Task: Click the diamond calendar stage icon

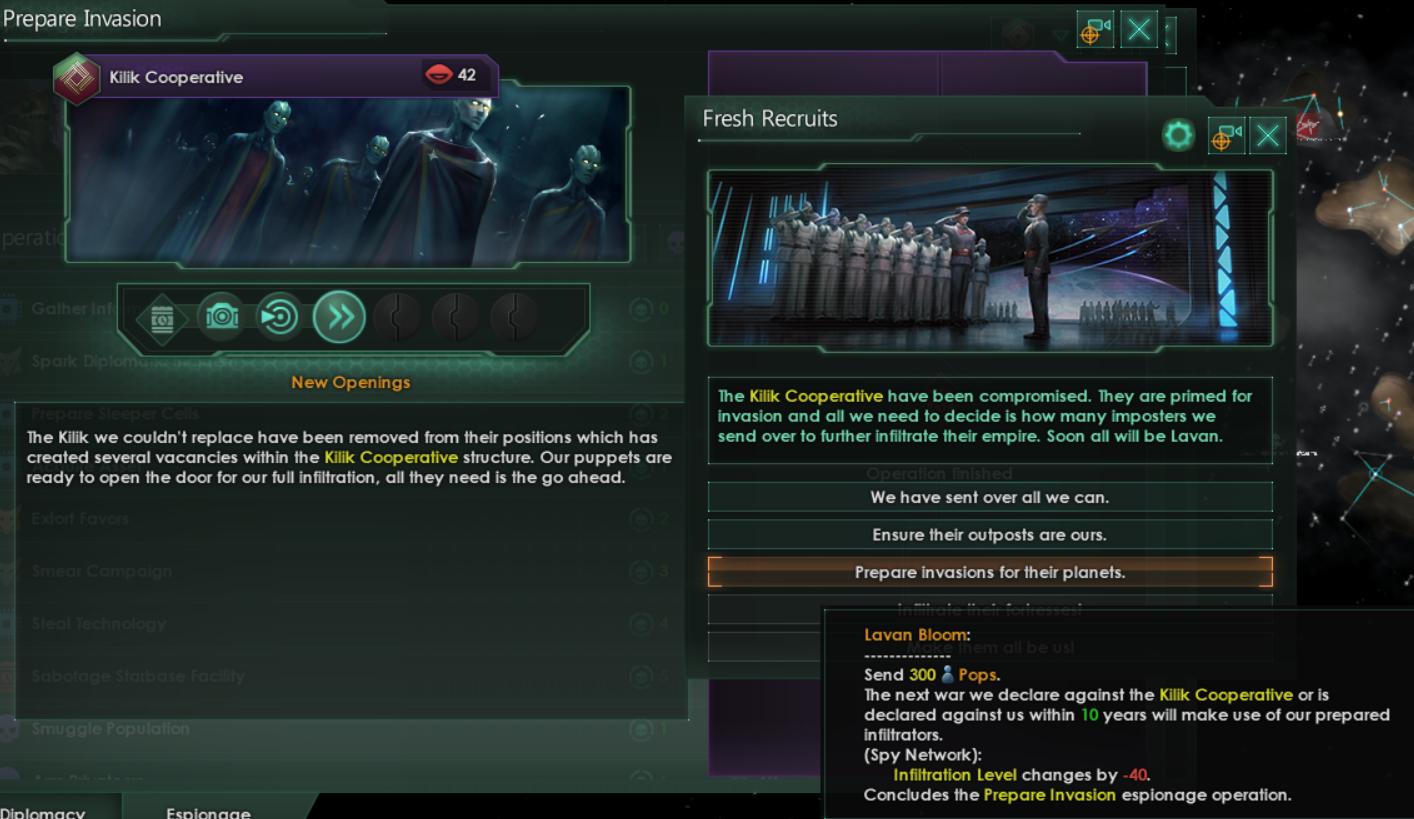Action: 162,319
